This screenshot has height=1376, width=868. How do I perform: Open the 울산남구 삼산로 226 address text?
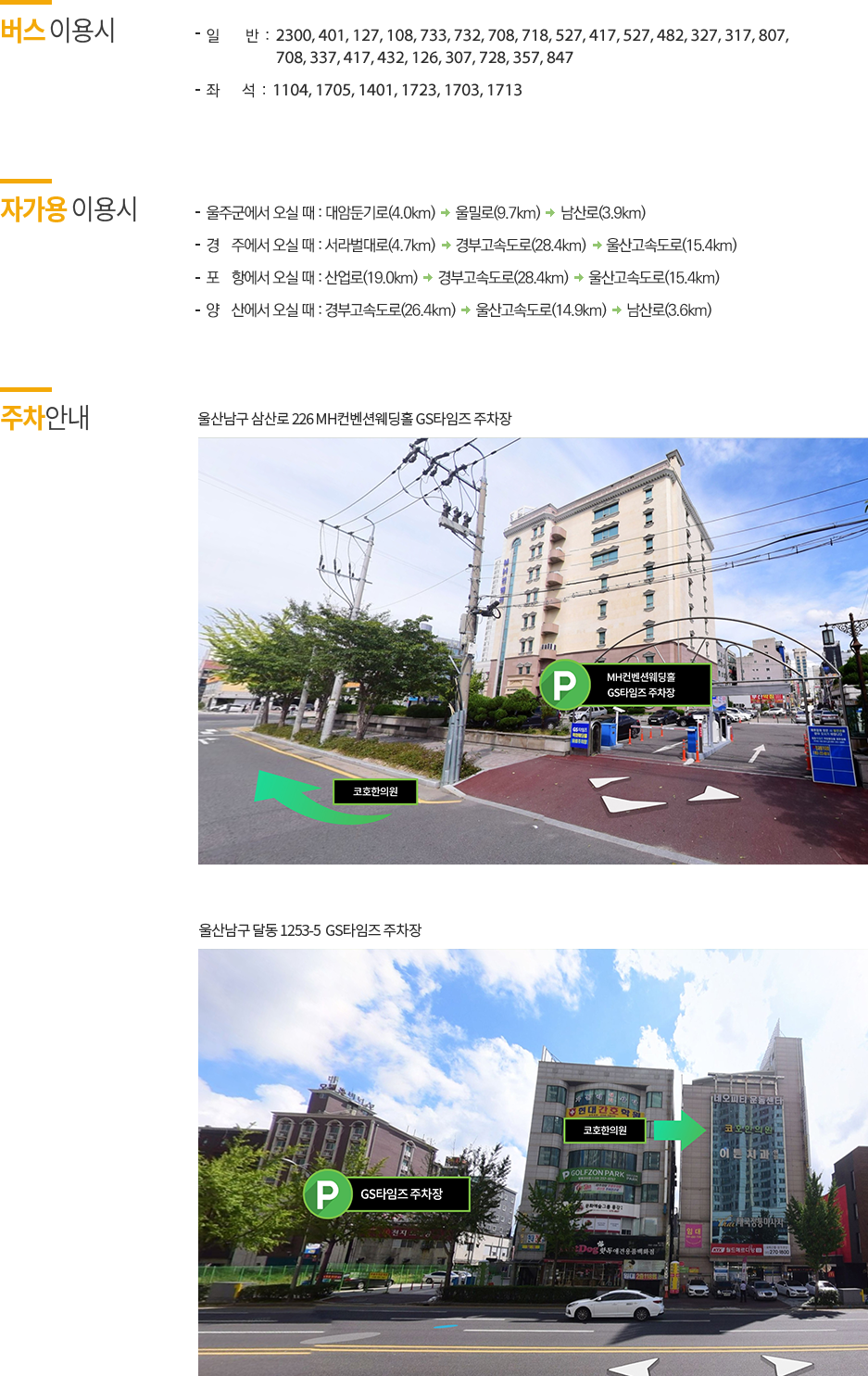click(354, 419)
